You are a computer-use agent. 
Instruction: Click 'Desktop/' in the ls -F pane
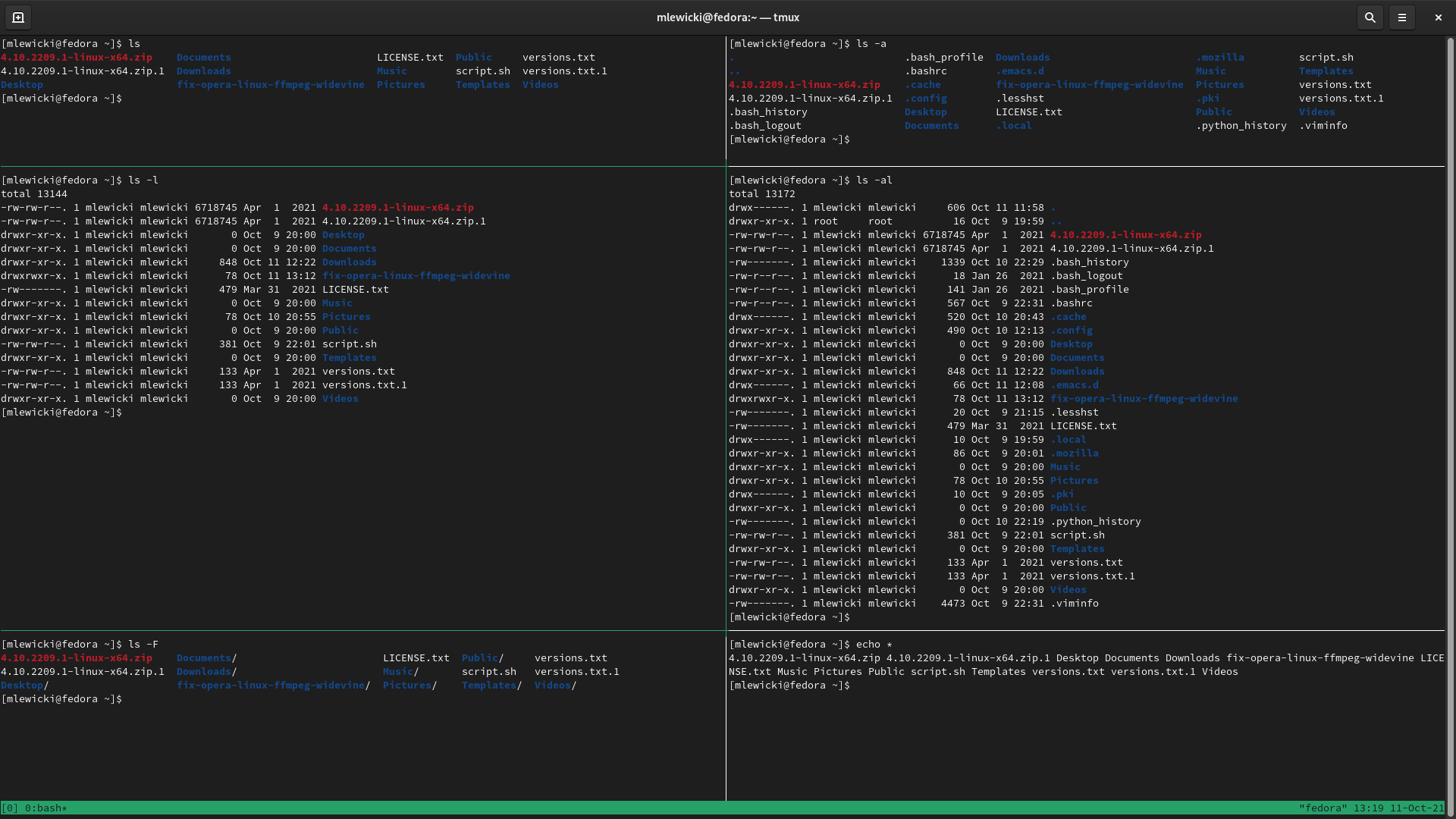click(25, 686)
